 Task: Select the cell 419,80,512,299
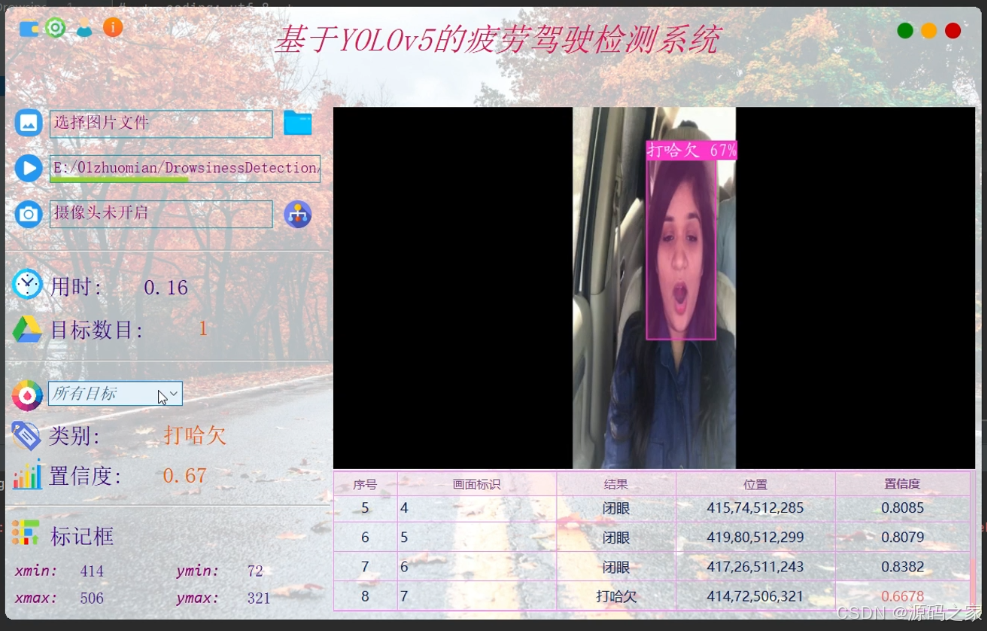coord(755,537)
